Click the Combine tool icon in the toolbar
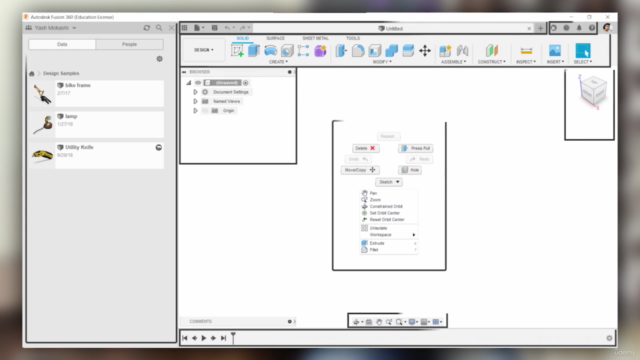640x360 pixels. tap(391, 51)
